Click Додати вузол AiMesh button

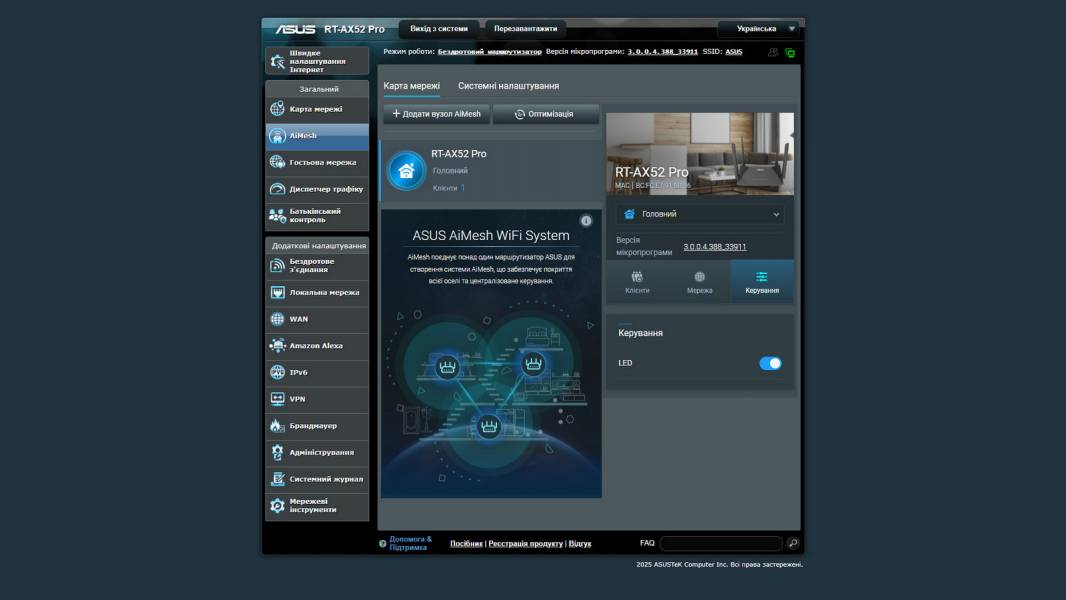click(x=436, y=114)
